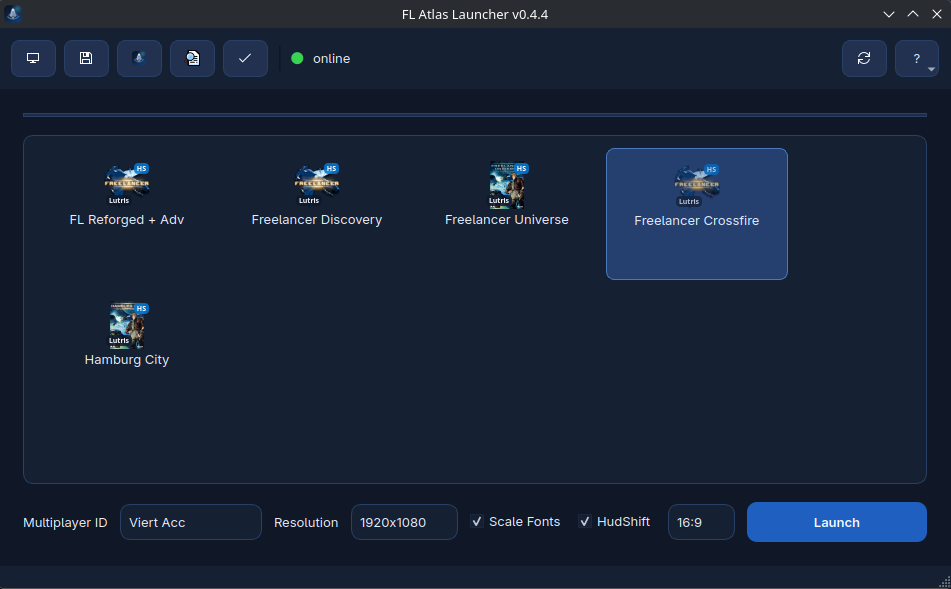Viewport: 951px width, 589px height.
Task: Click the online status label
Action: coord(331,58)
